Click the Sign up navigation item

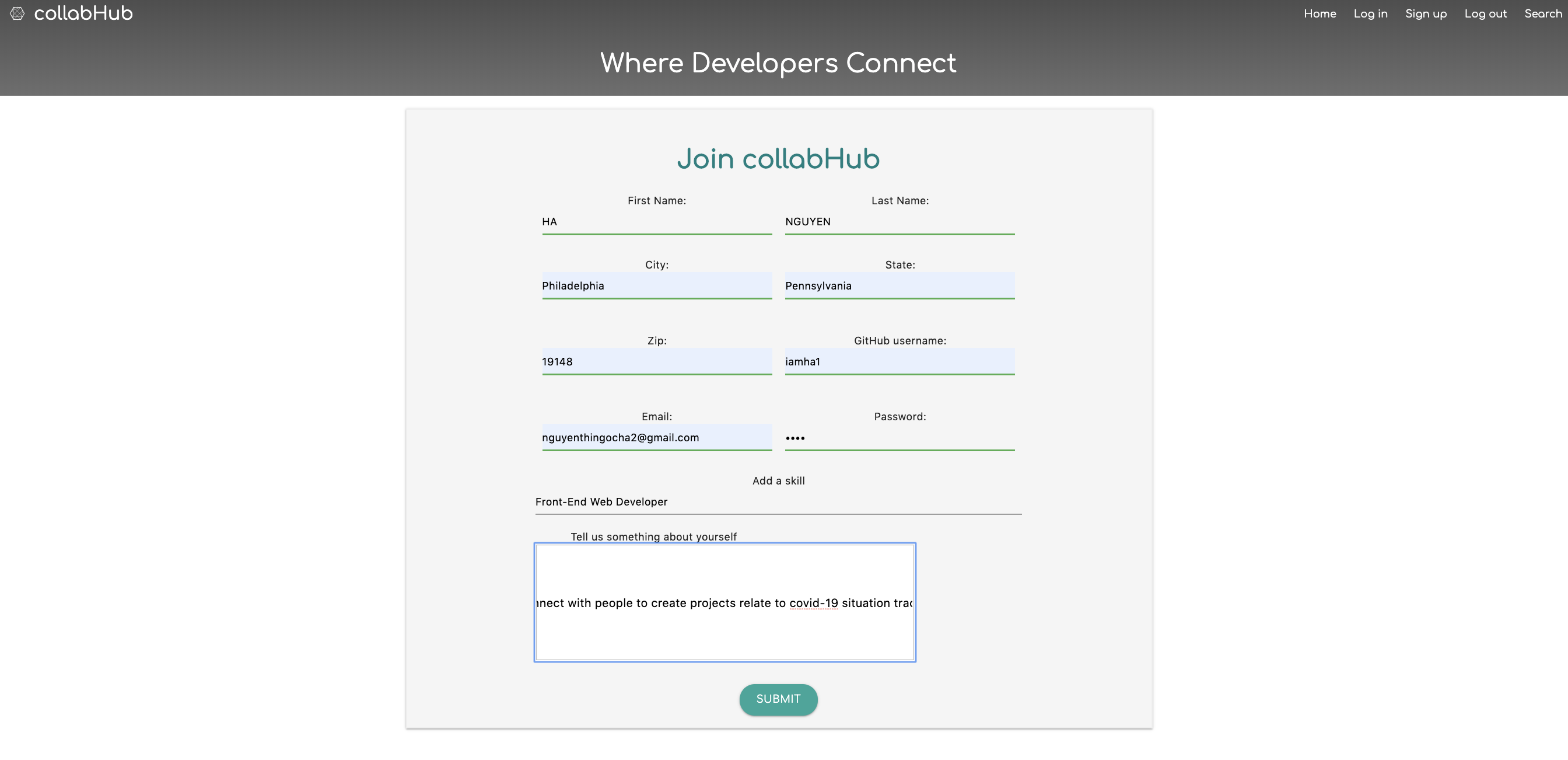[x=1425, y=13]
